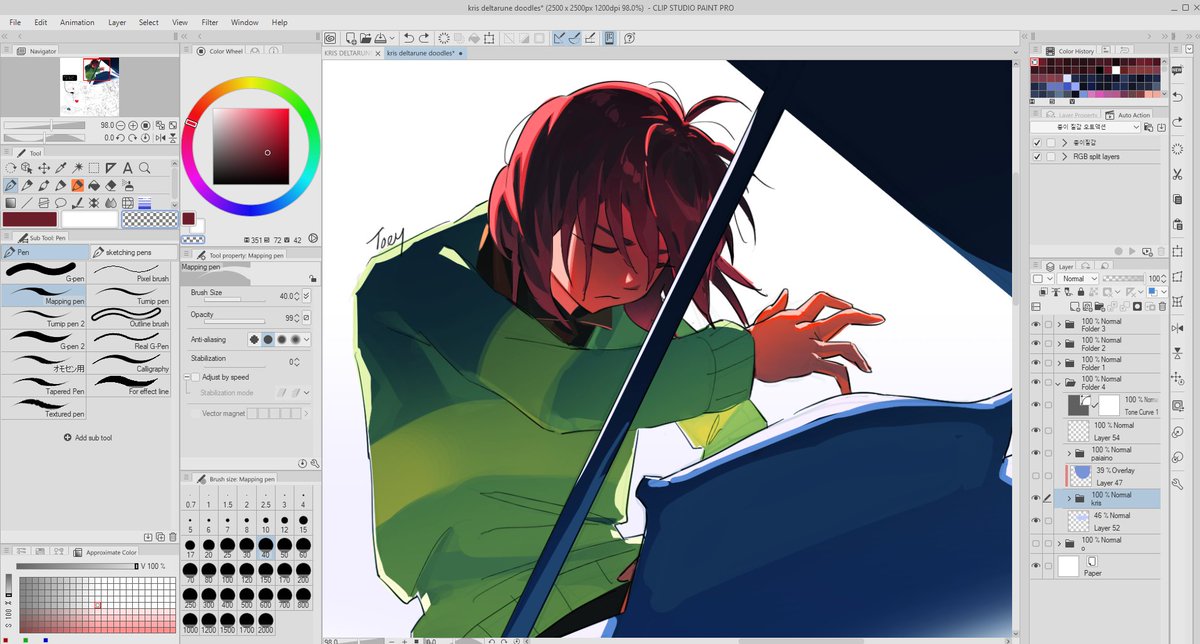
Task: Select the Move layer tool
Action: [x=44, y=168]
